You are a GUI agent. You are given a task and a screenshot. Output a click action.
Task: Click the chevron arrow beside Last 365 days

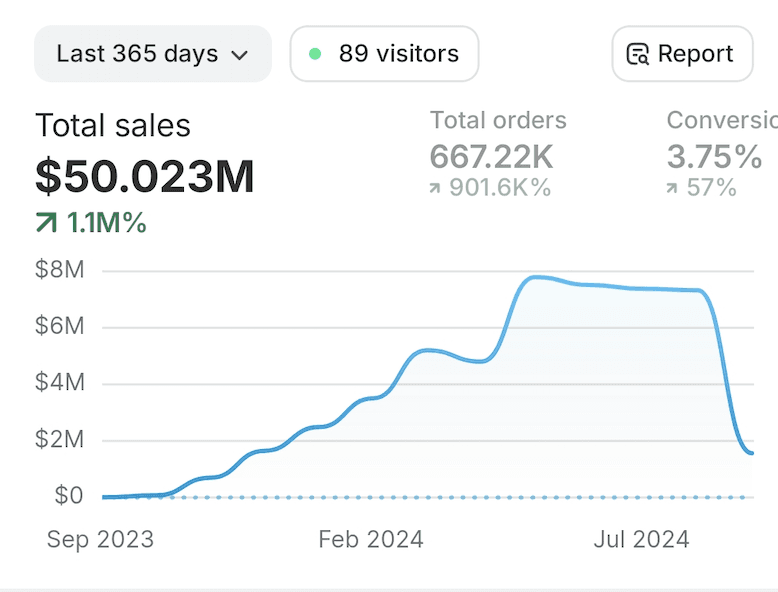pyautogui.click(x=240, y=55)
